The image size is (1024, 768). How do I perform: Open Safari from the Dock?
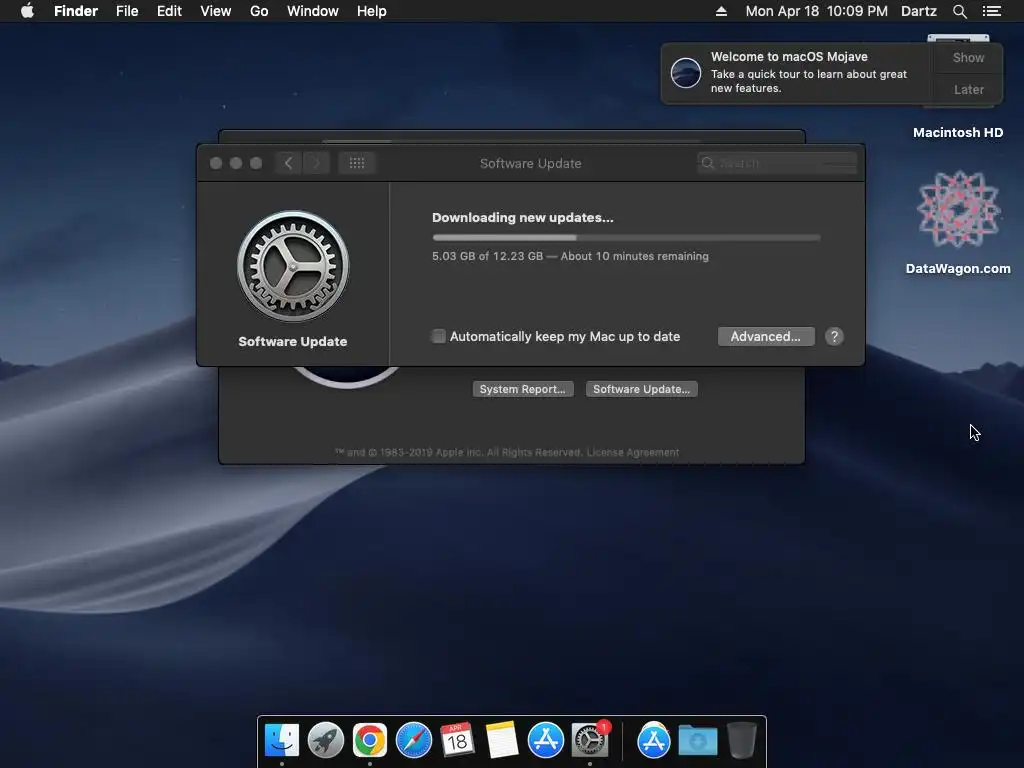(x=414, y=740)
